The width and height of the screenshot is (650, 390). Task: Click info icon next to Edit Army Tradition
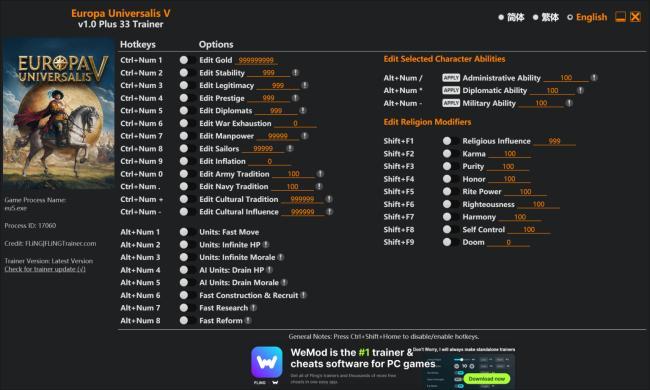(320, 174)
